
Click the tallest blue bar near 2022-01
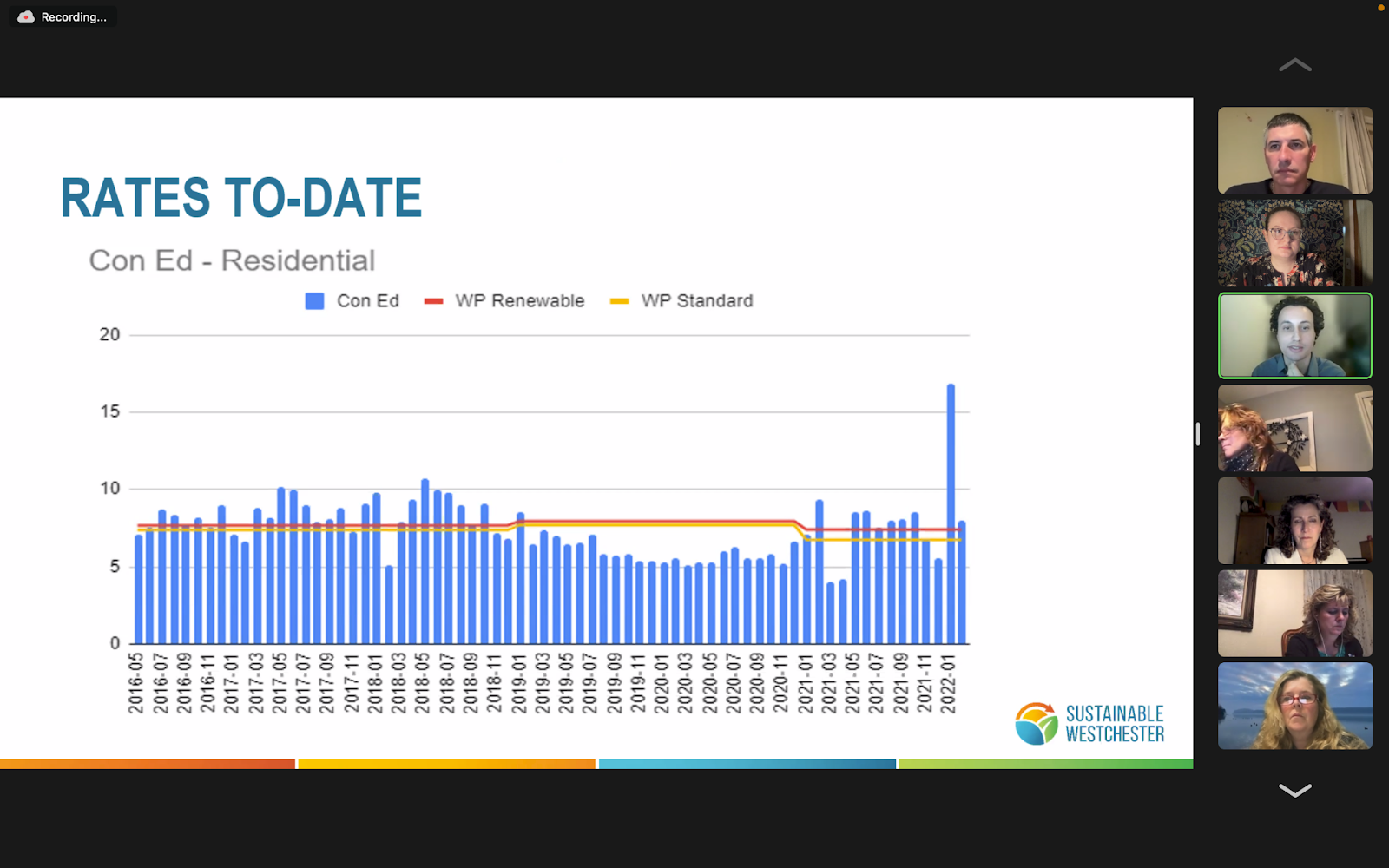(951, 514)
